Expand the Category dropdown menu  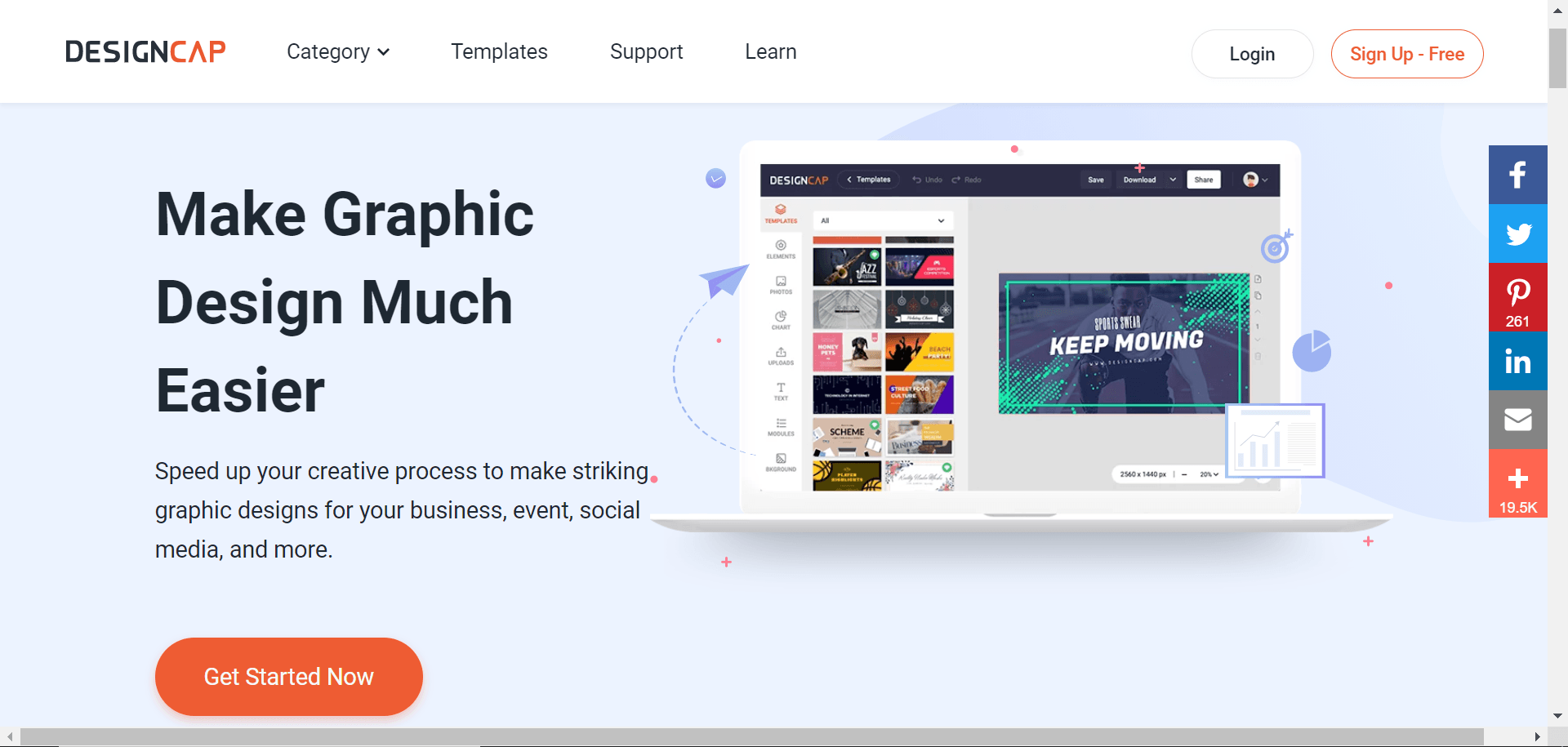[328, 52]
